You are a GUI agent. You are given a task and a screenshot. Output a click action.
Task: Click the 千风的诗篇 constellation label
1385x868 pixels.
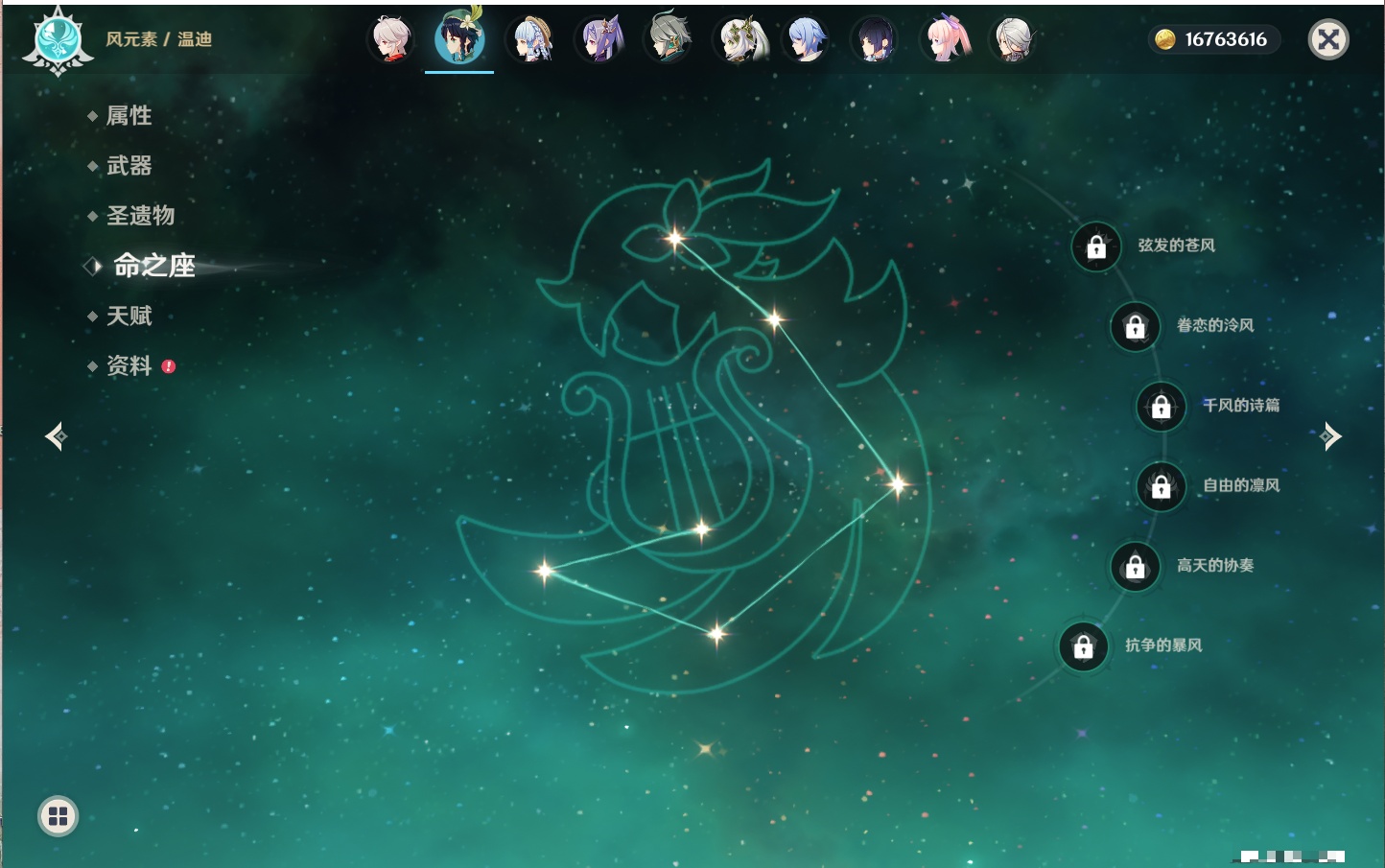(x=1241, y=405)
